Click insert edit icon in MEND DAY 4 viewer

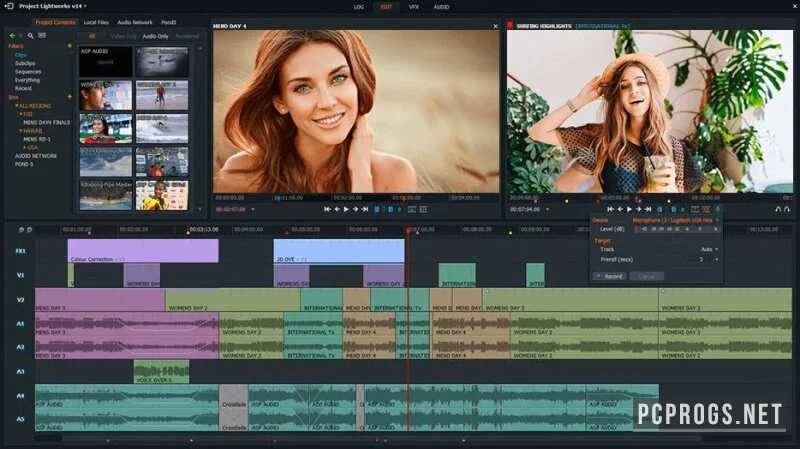pyautogui.click(x=412, y=209)
